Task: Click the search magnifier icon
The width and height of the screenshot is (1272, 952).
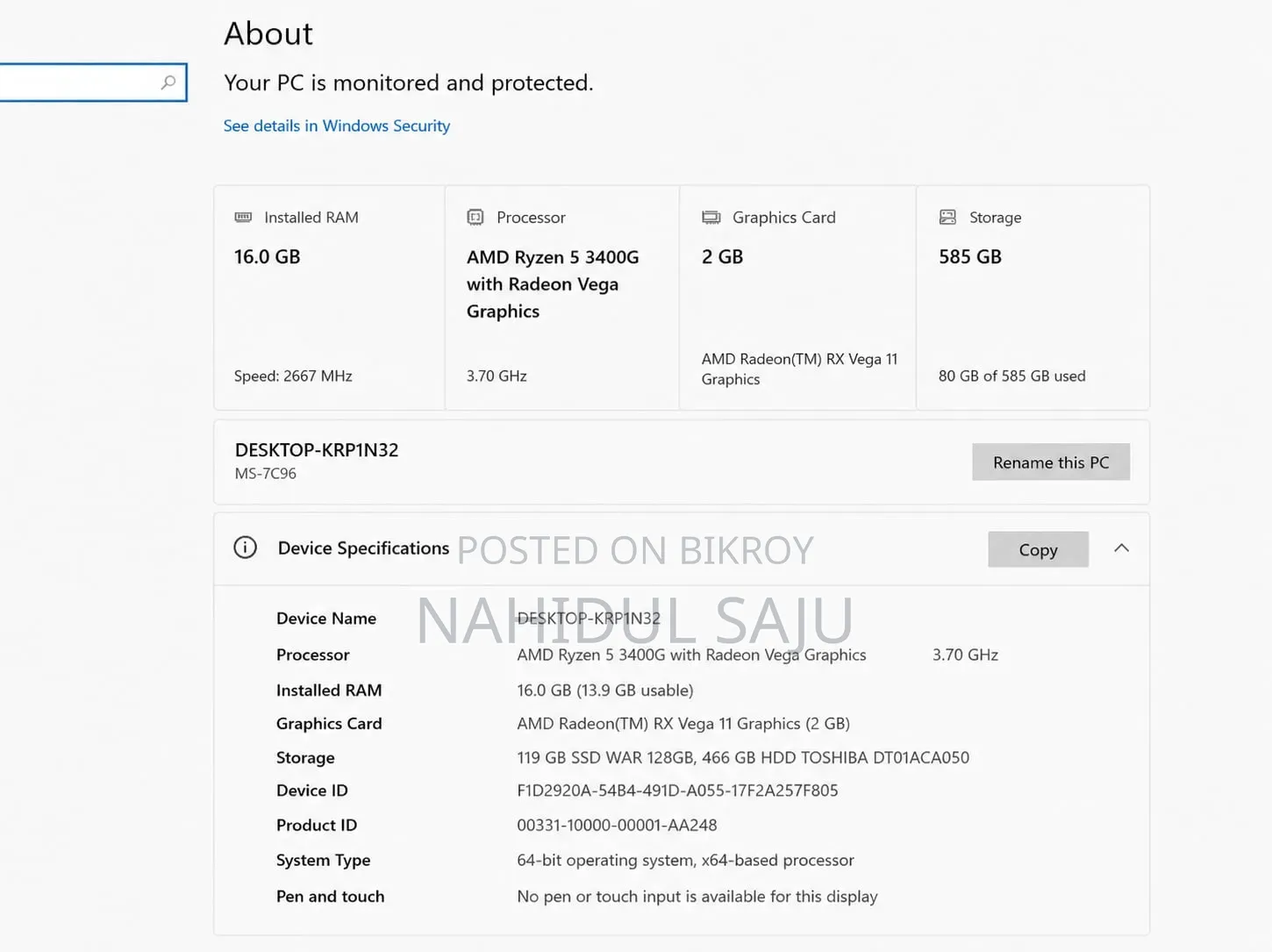Action: pos(168,82)
